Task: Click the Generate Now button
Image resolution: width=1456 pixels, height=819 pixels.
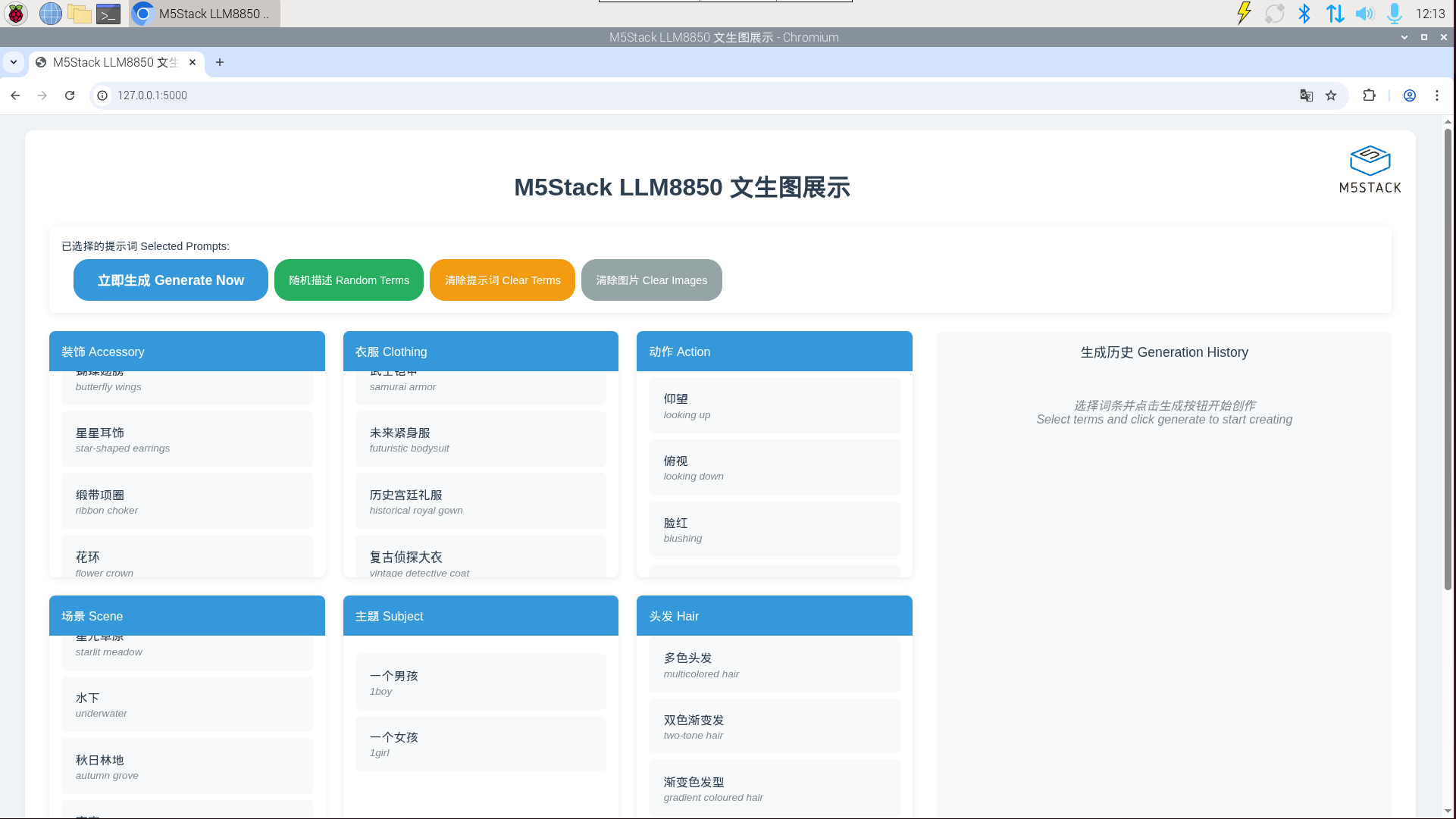Action: [171, 280]
